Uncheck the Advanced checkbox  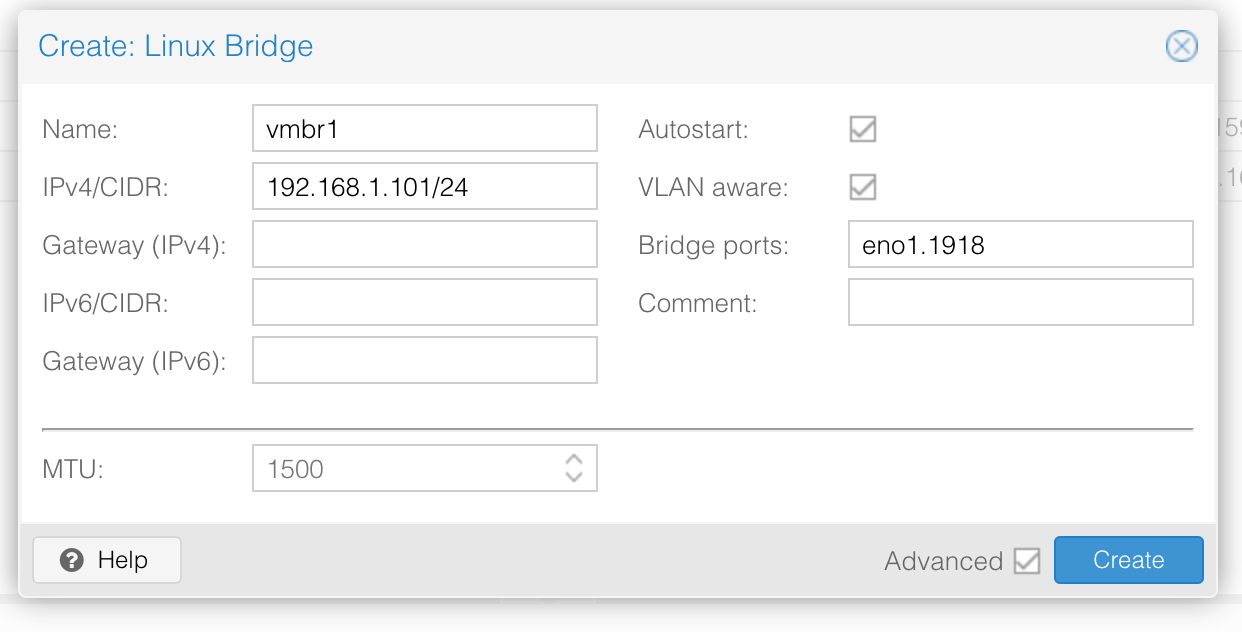(1027, 561)
